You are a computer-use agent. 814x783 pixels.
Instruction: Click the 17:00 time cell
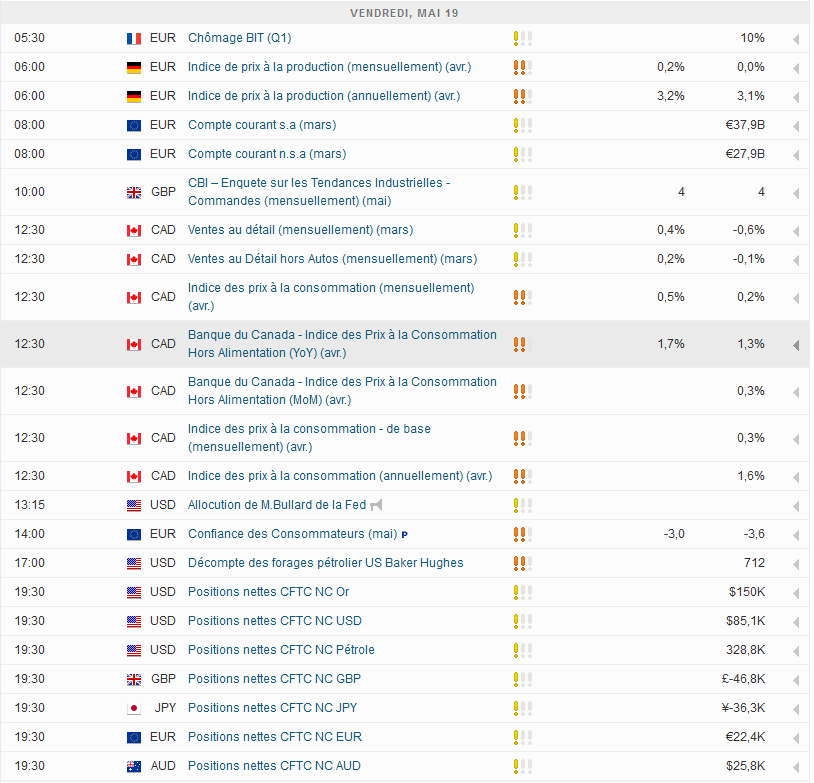(30, 563)
